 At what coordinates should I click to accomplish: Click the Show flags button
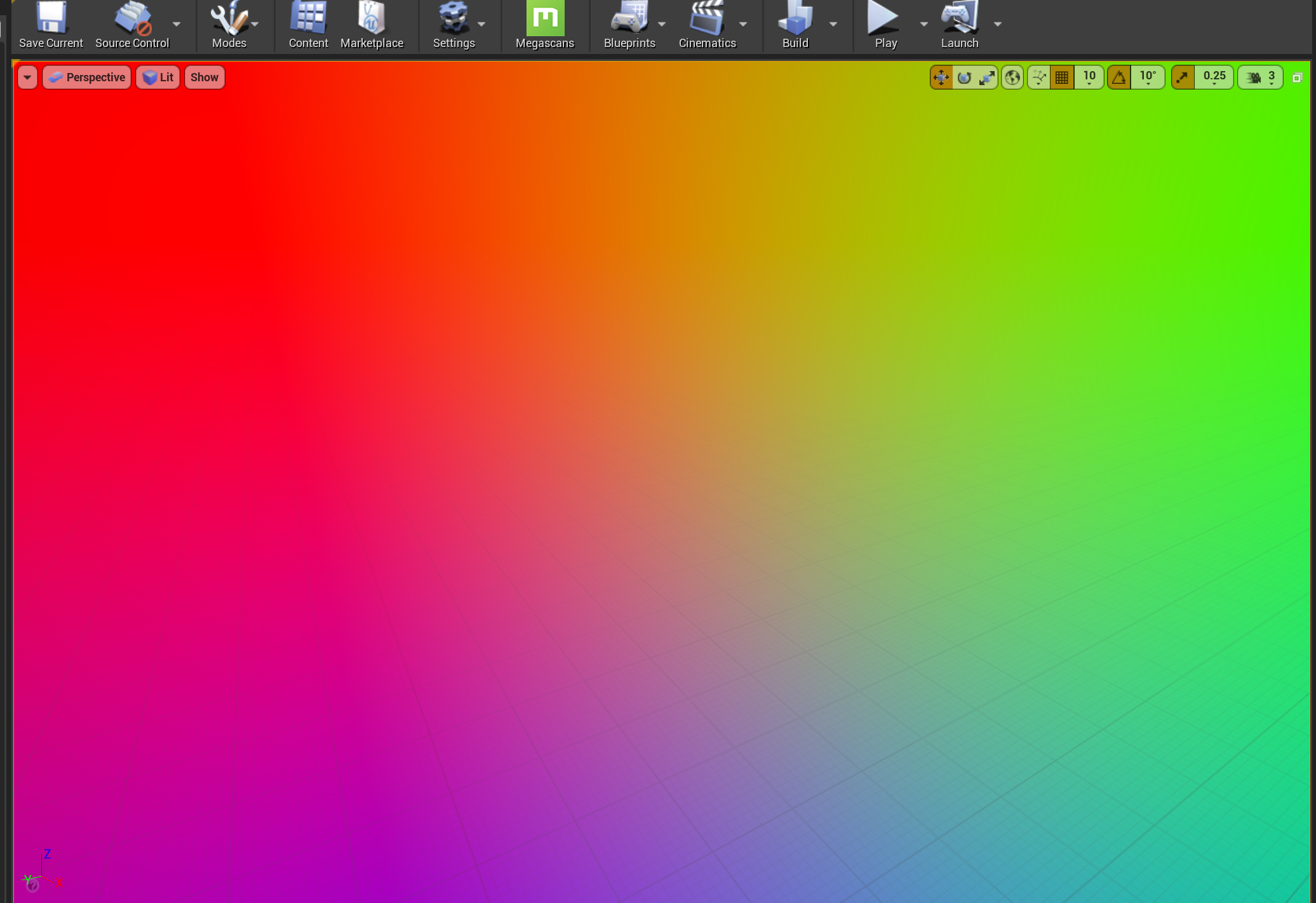tap(205, 77)
